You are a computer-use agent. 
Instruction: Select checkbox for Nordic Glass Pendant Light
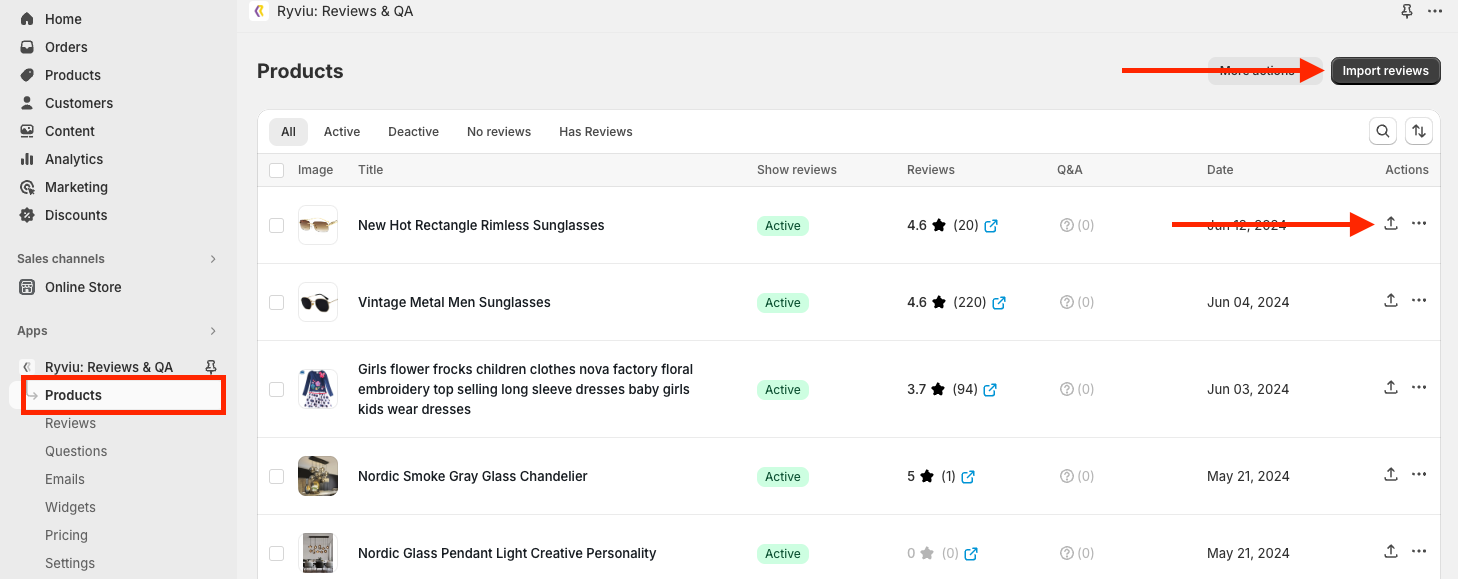pyautogui.click(x=276, y=554)
